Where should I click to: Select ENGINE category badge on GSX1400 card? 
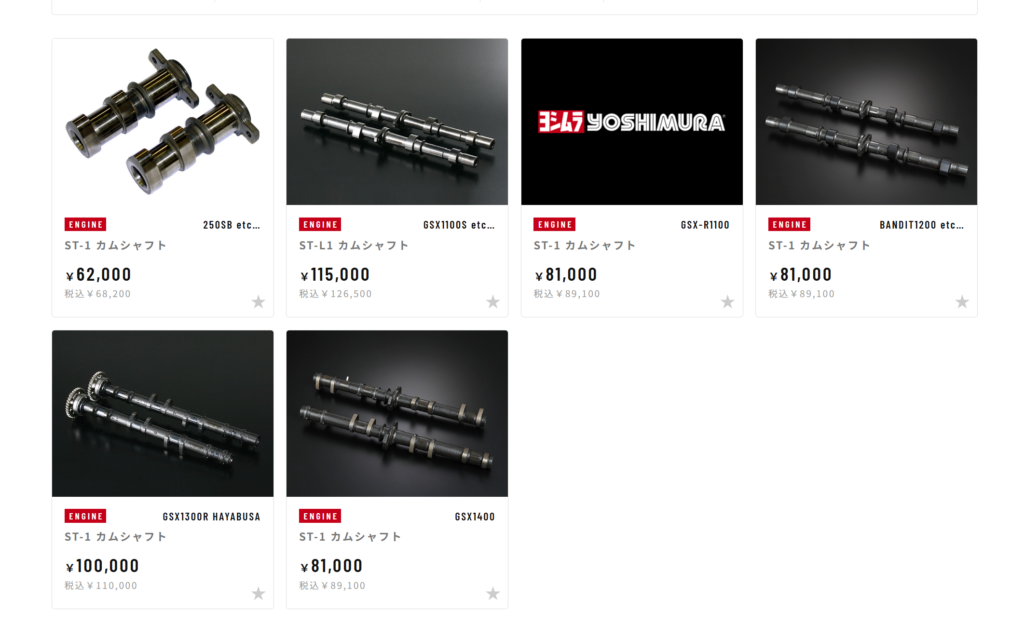pos(320,516)
